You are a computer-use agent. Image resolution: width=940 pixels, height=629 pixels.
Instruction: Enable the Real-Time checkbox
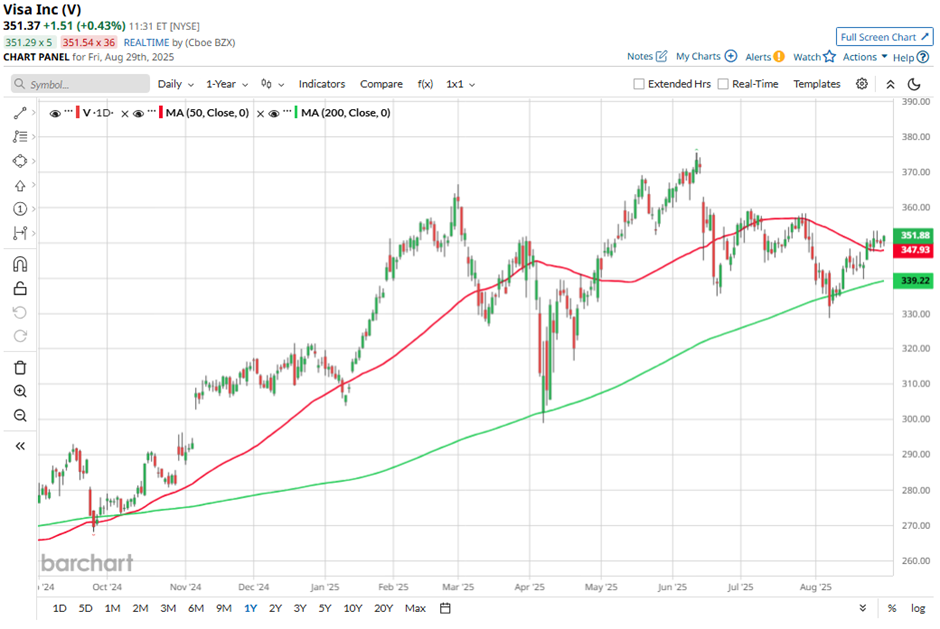tap(723, 84)
